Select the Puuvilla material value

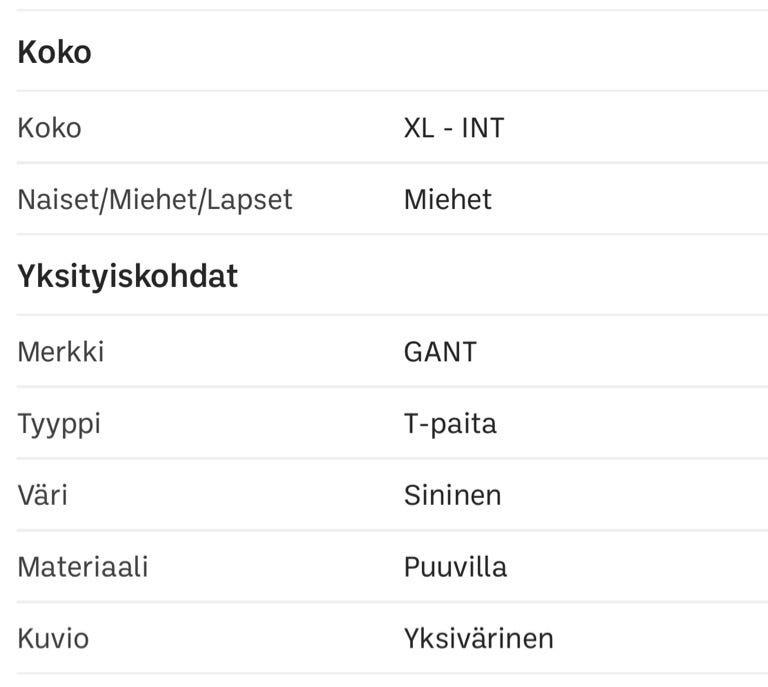click(455, 567)
